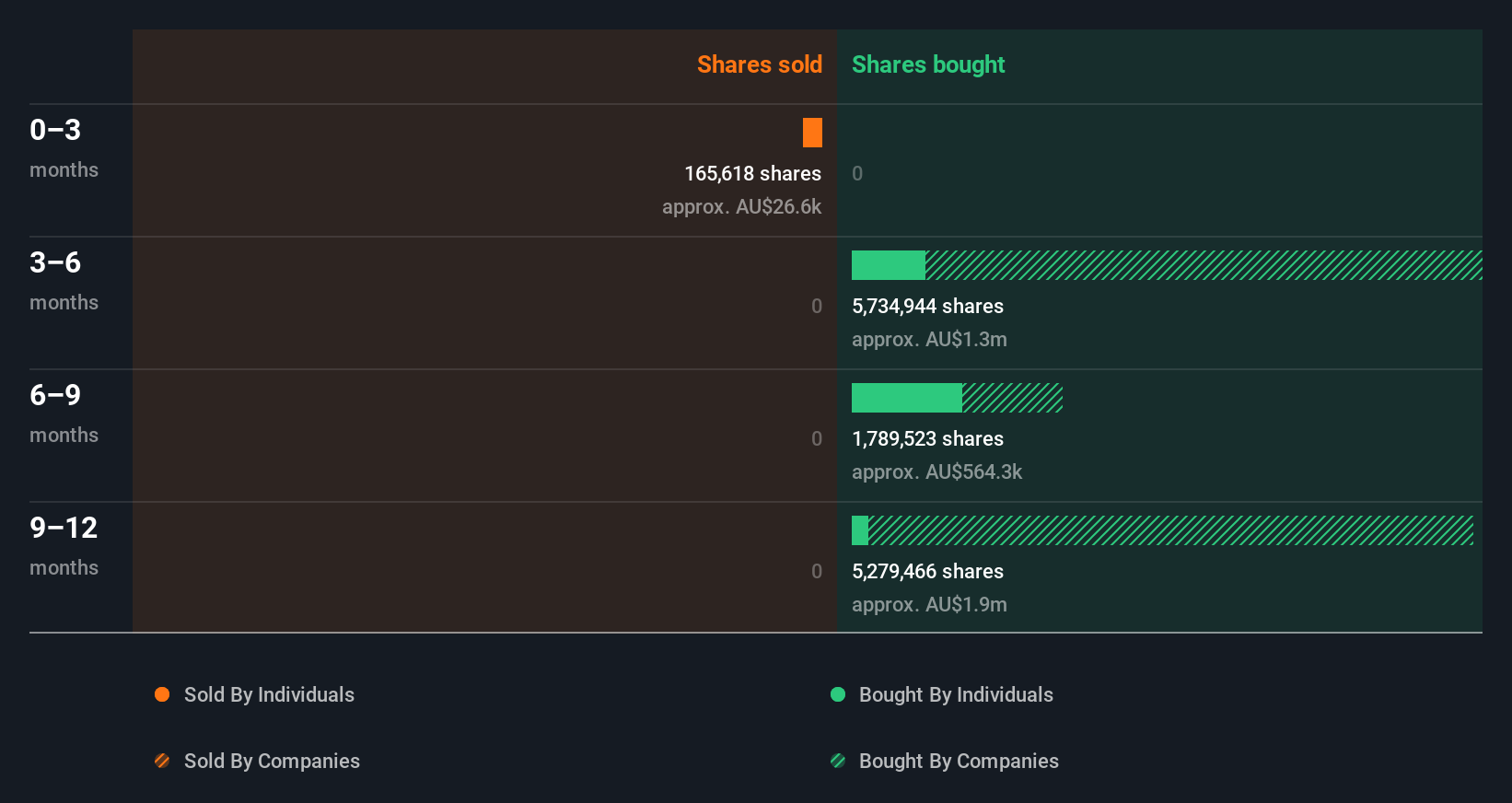This screenshot has width=1512, height=803.
Task: Click the solid green bar in 3–6 months
Action: (889, 265)
